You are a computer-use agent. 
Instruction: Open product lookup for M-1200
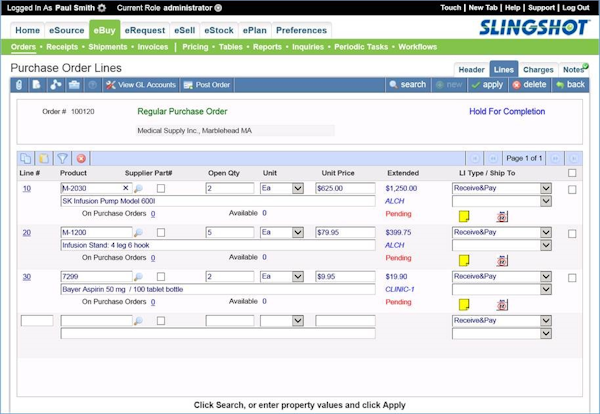tap(139, 232)
